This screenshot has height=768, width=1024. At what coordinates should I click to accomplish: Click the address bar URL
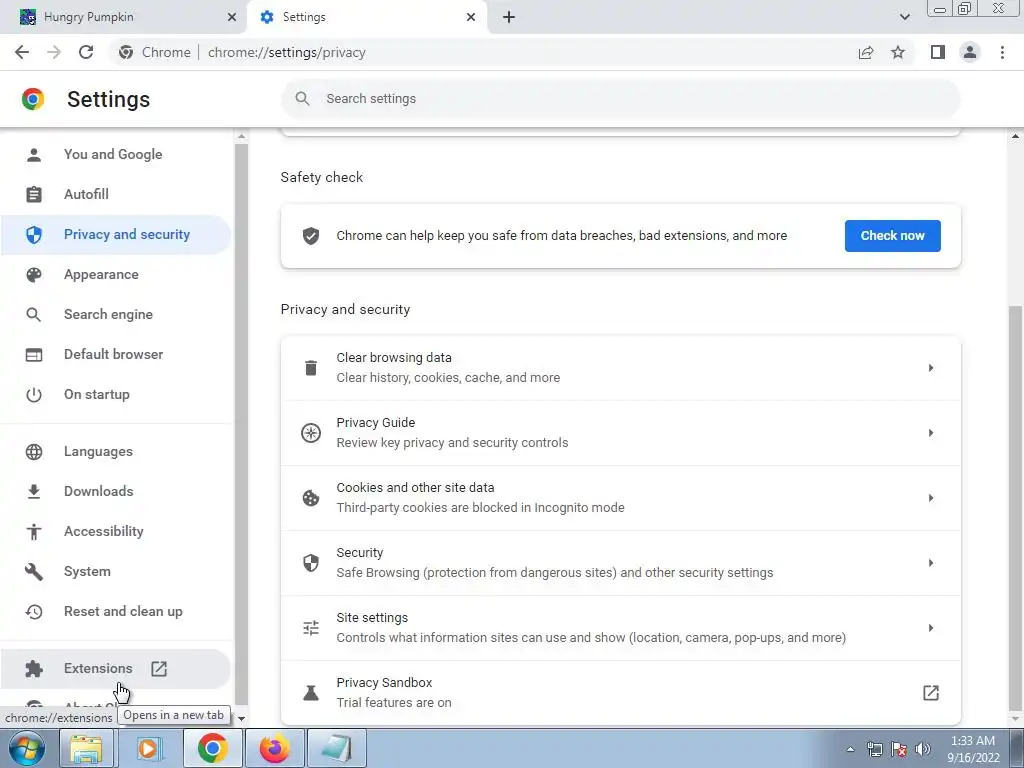click(x=287, y=52)
